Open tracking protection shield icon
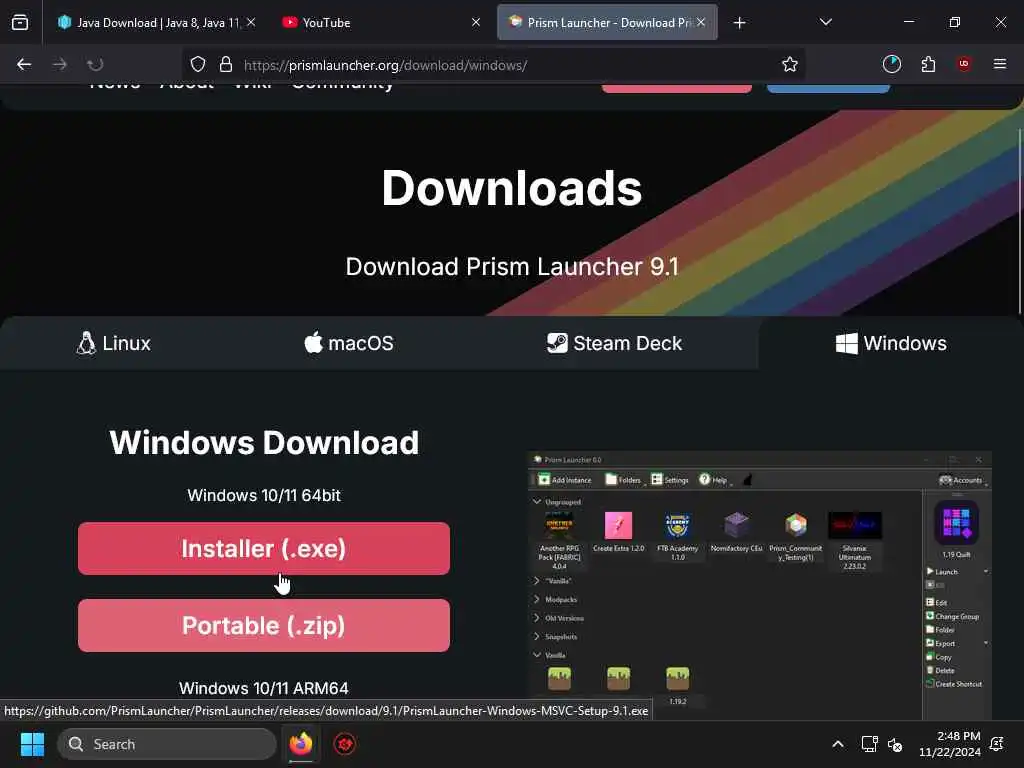 198,64
